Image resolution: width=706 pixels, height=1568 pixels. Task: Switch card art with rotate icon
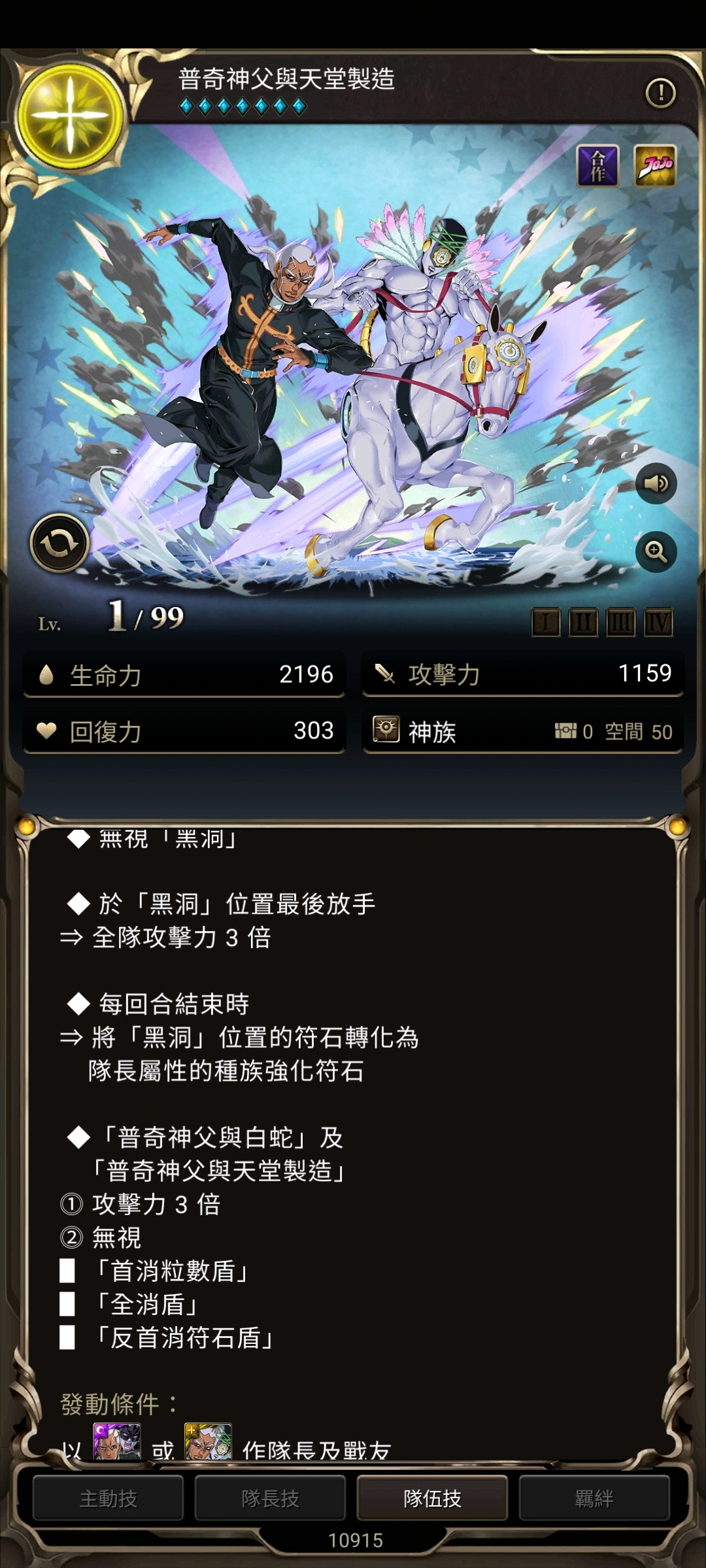[x=59, y=543]
